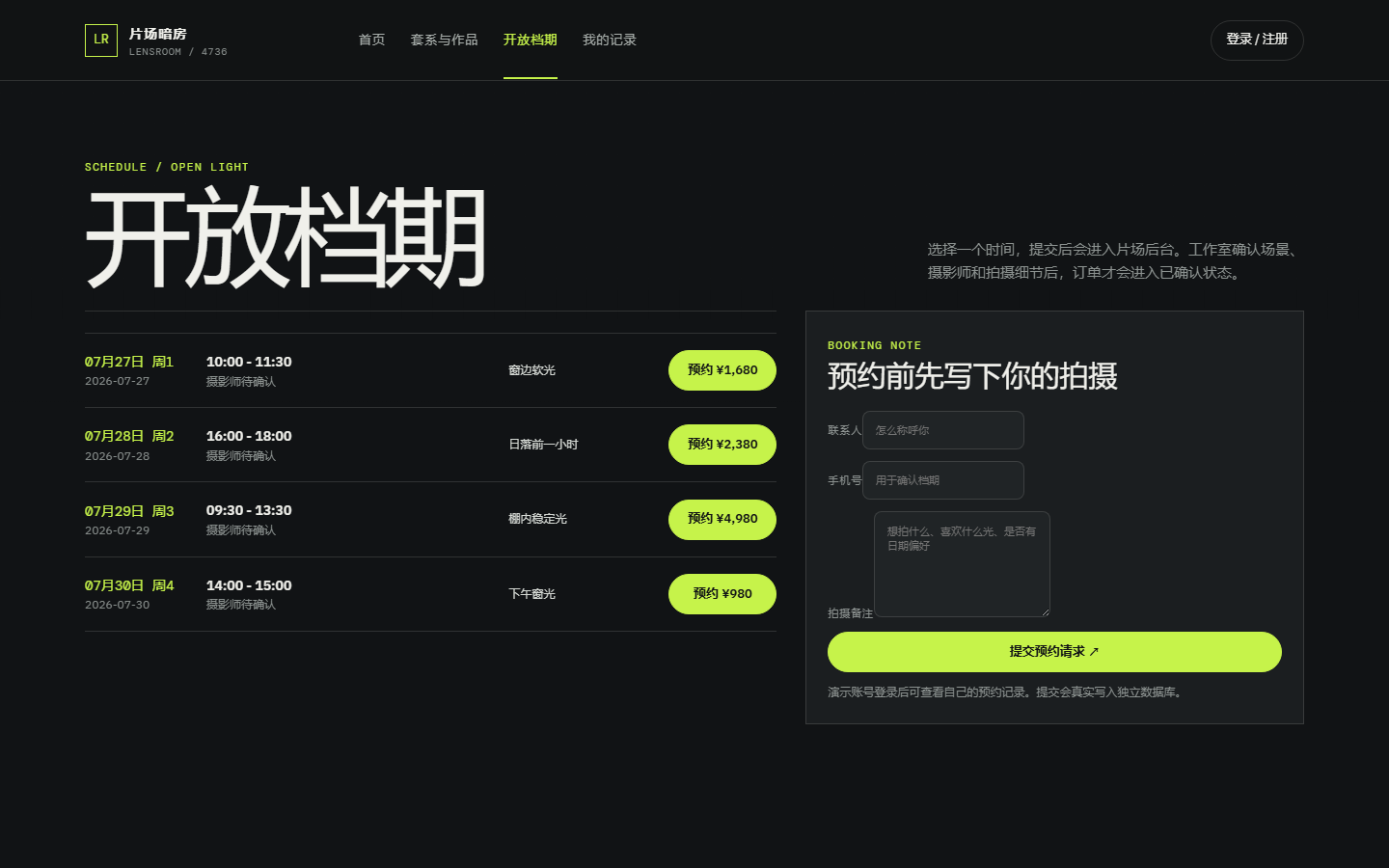This screenshot has height=868, width=1389.
Task: Click the 下午窗光 label
Action: click(x=531, y=594)
